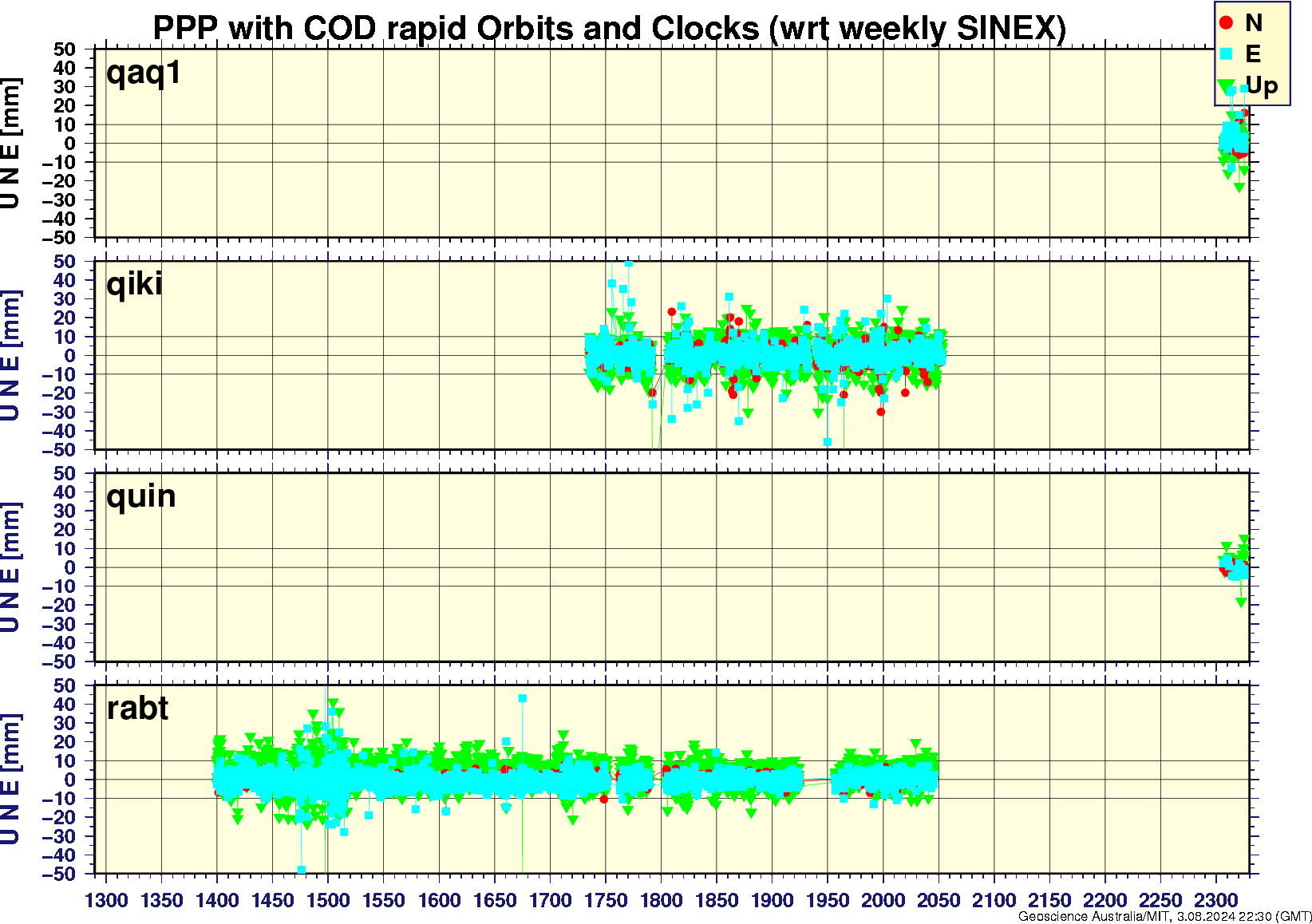
Task: Click the 0 y-axis label of quin panel
Action: pyautogui.click(x=71, y=567)
